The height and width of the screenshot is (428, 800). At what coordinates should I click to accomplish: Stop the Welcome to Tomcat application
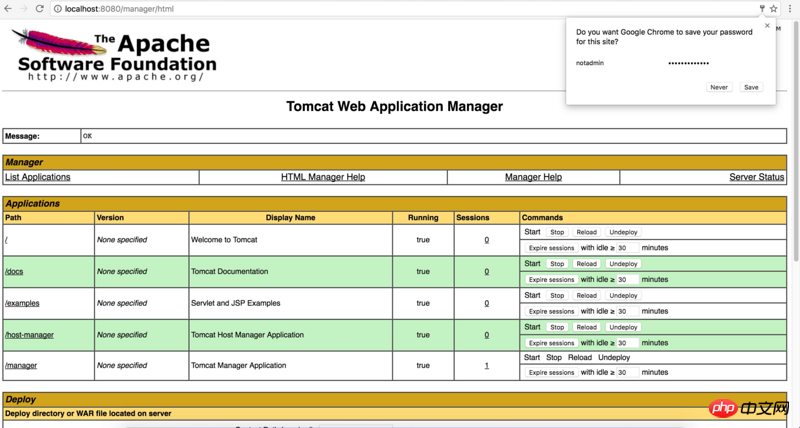(557, 232)
